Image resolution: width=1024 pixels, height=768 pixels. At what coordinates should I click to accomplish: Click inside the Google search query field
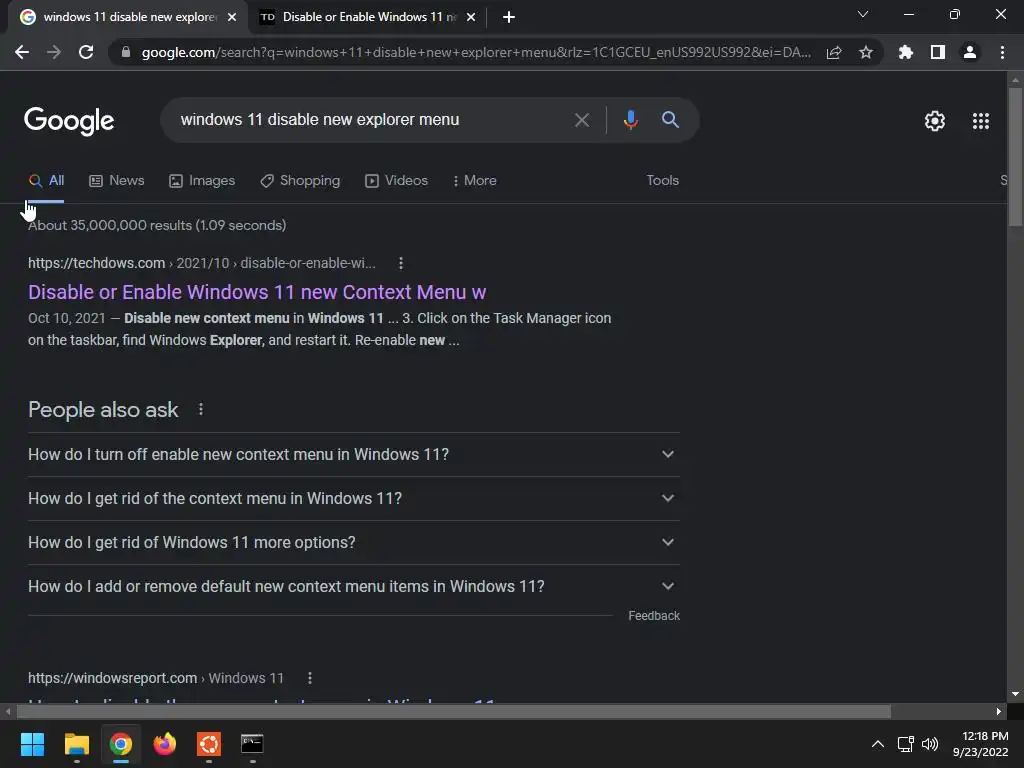[372, 120]
